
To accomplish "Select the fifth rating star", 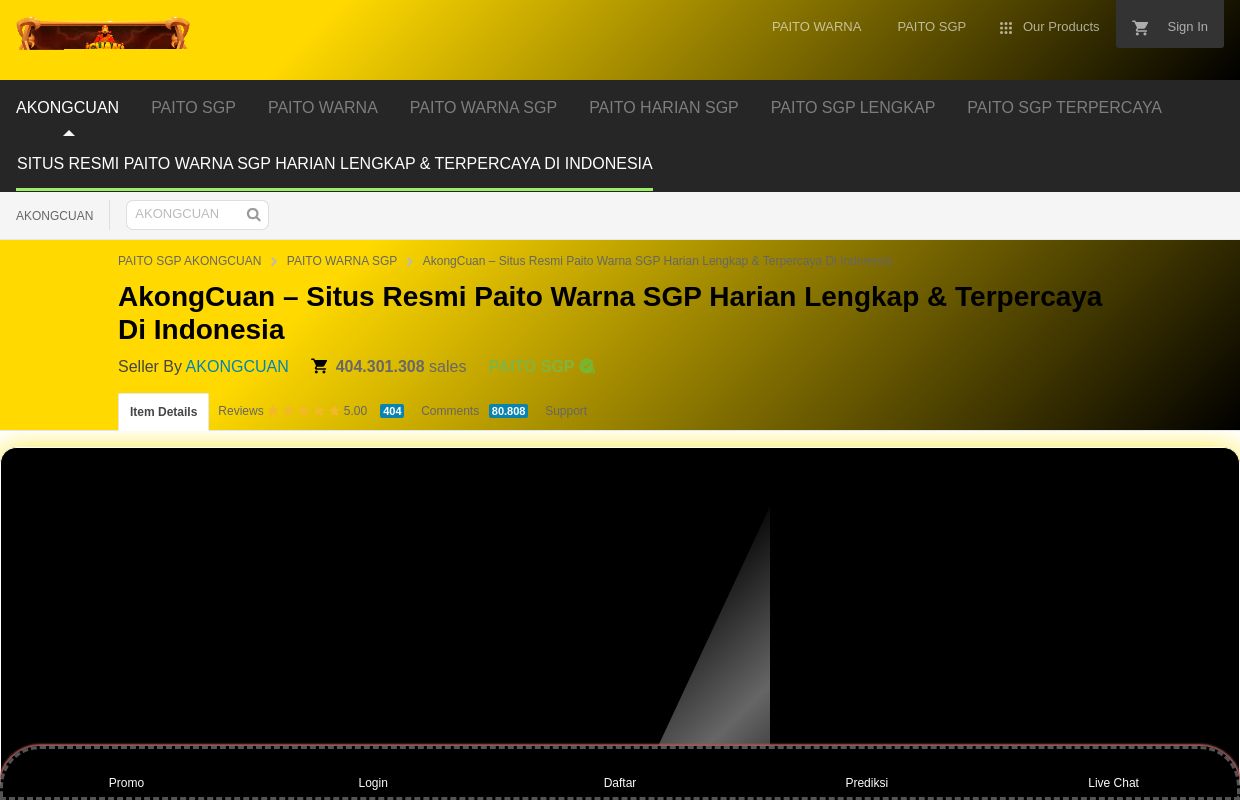I will click(334, 410).
